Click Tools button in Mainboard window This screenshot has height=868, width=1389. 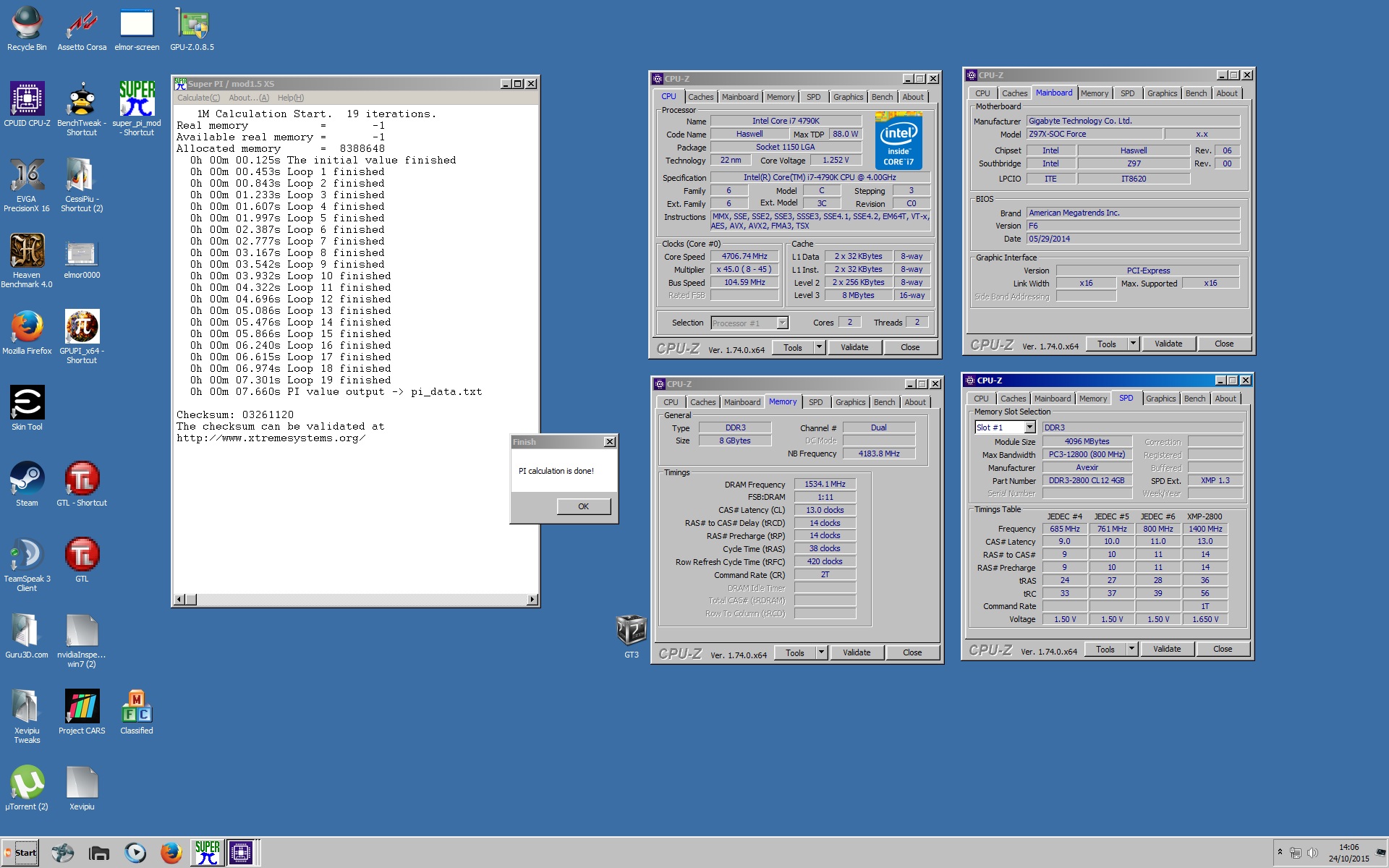1106,344
